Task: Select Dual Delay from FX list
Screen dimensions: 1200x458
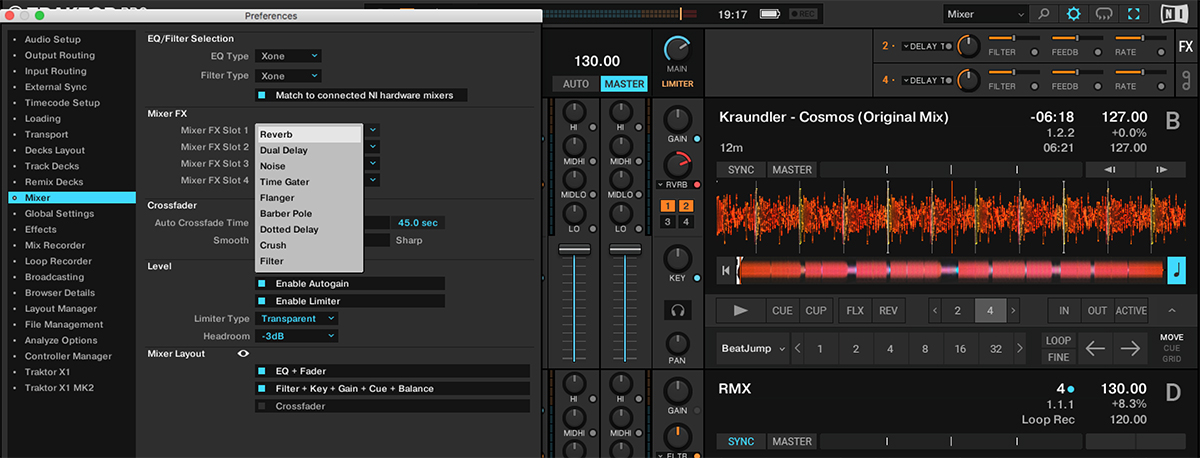Action: pyautogui.click(x=309, y=150)
